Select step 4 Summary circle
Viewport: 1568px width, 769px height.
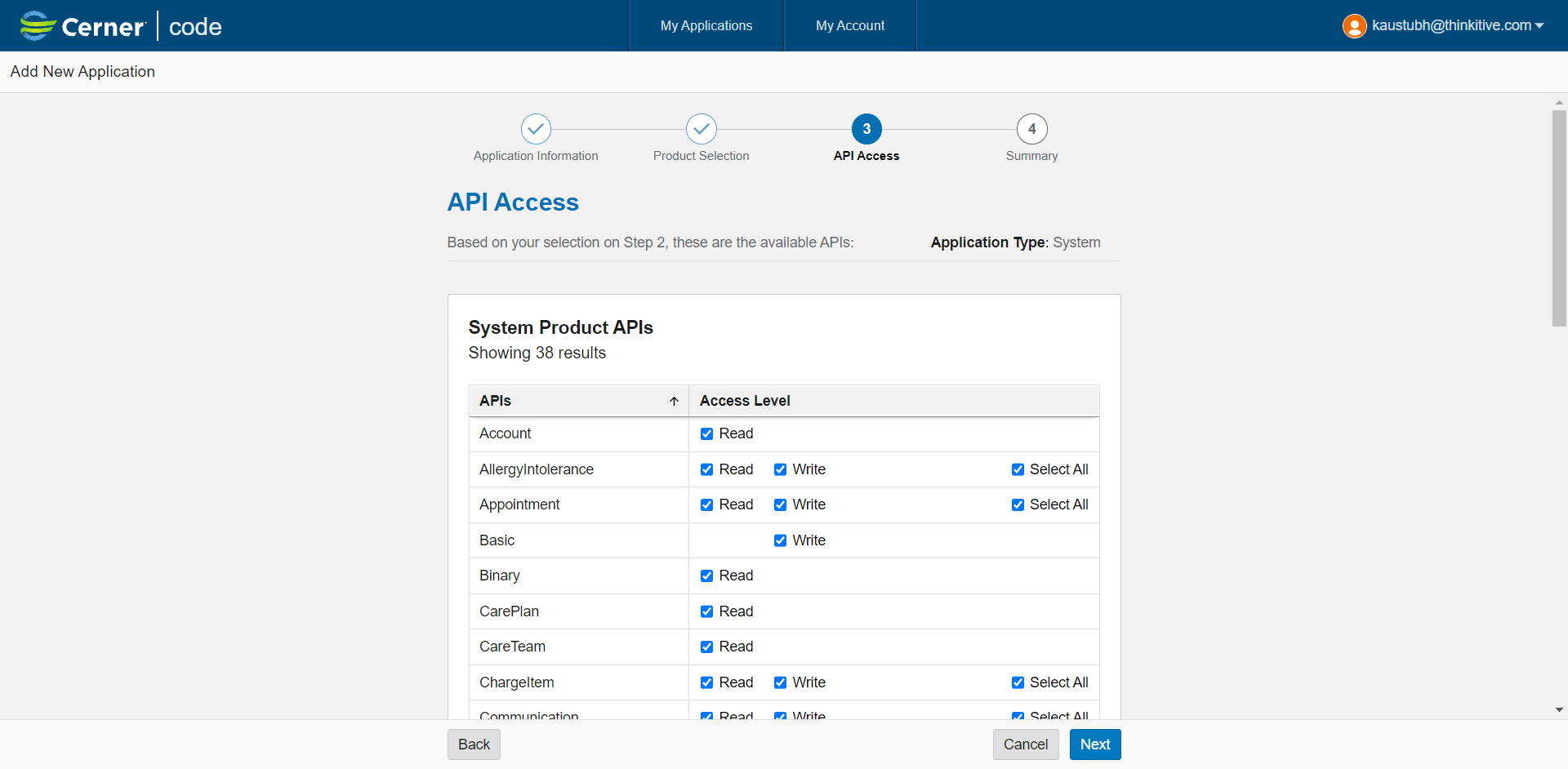click(1032, 129)
